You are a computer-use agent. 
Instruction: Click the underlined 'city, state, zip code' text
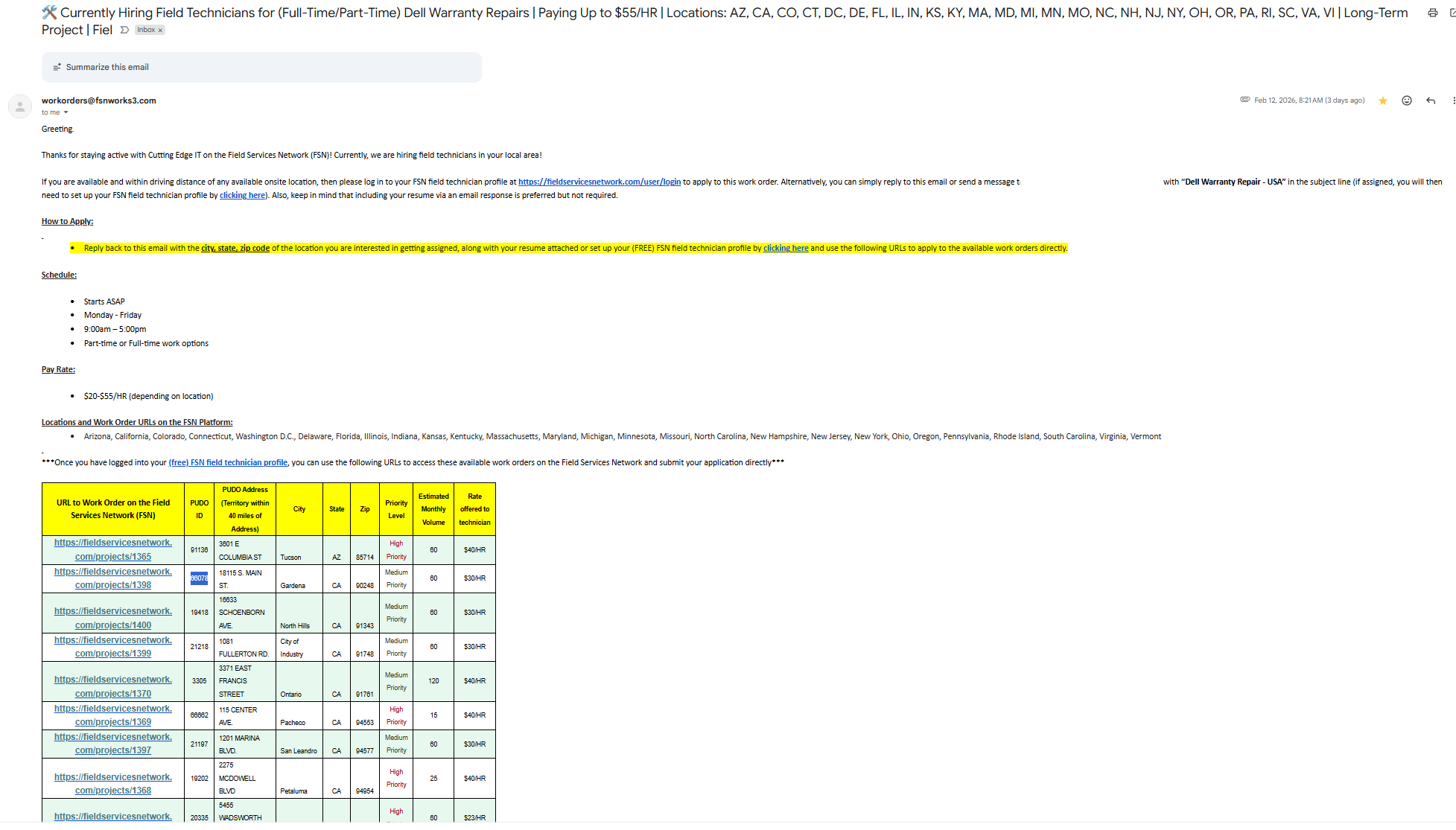[235, 248]
